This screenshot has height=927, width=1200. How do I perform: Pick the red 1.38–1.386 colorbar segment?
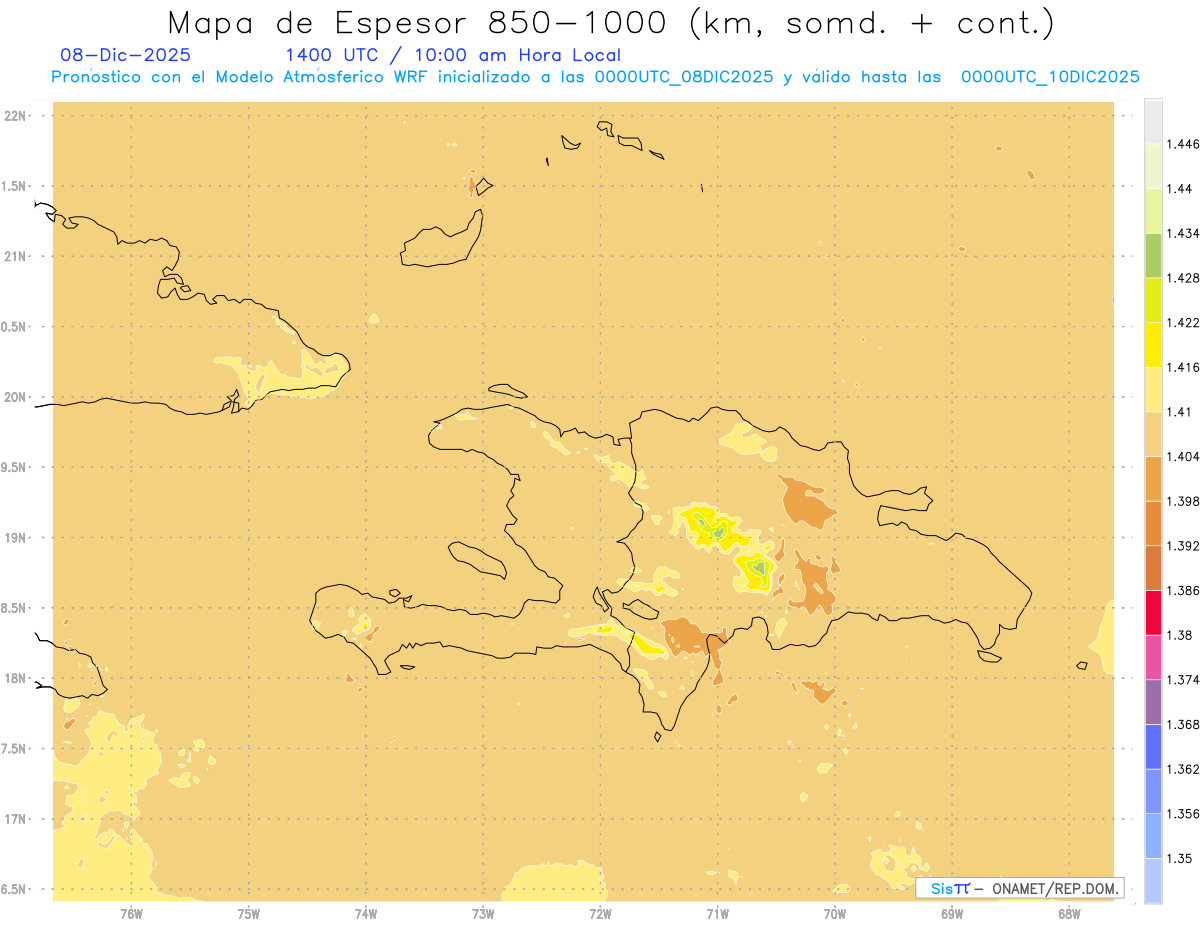[1153, 612]
